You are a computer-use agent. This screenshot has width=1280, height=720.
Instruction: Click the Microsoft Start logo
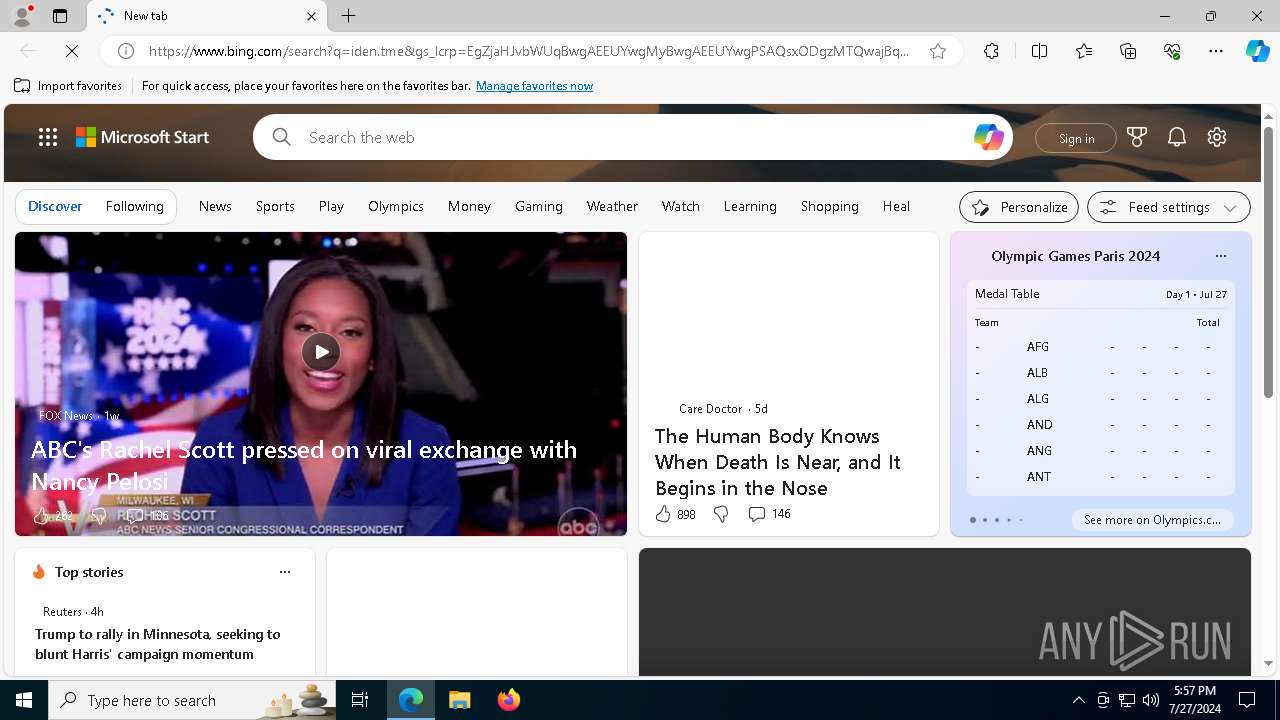click(143, 137)
